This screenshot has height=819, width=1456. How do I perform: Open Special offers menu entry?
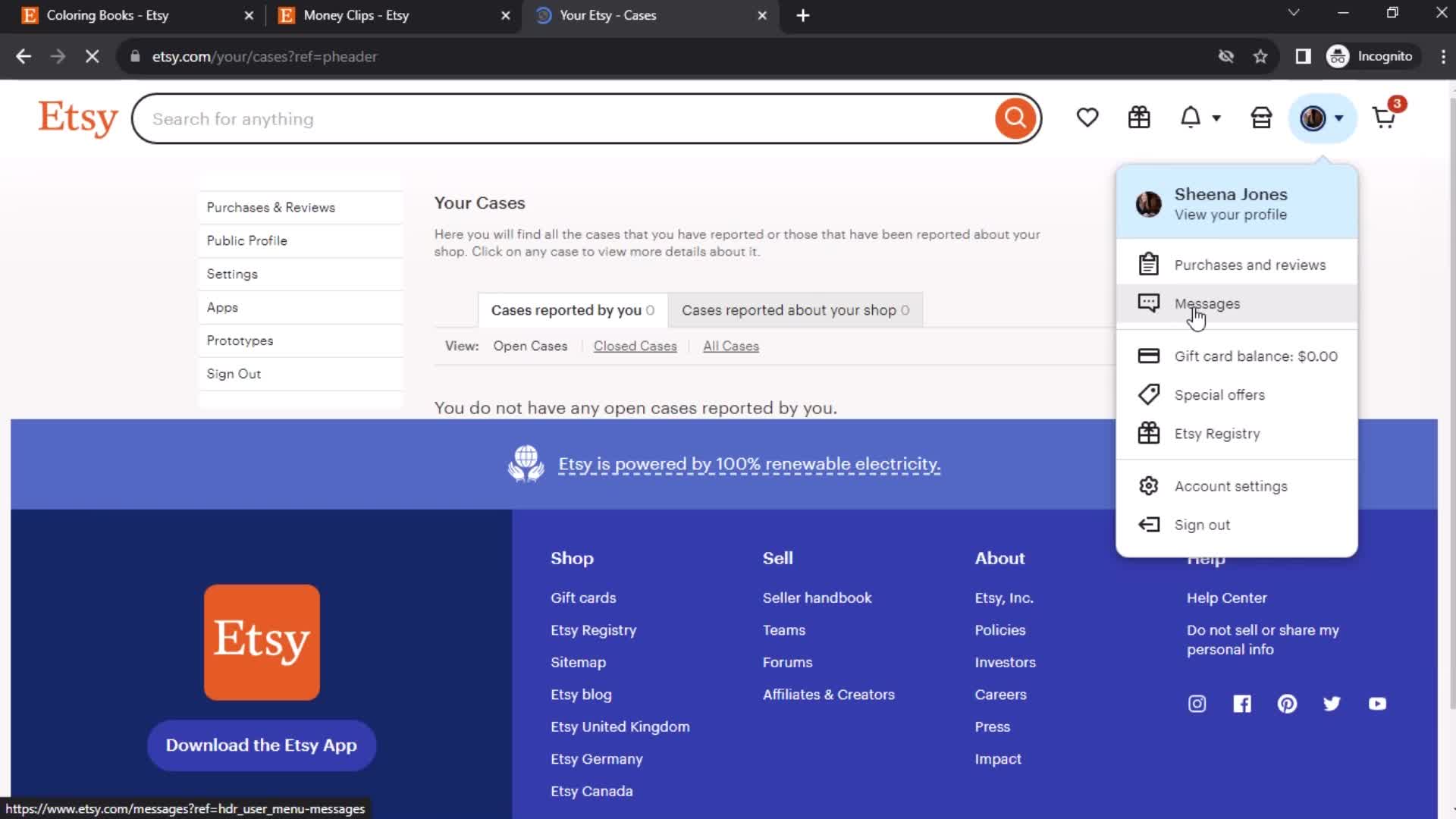(1237, 395)
